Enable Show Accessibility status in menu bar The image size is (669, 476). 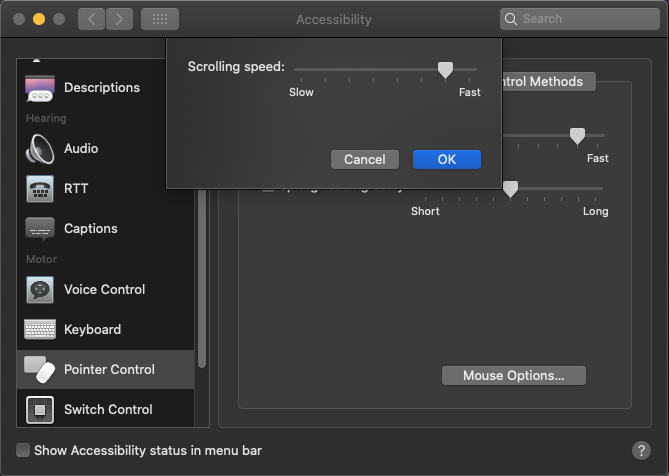click(23, 450)
